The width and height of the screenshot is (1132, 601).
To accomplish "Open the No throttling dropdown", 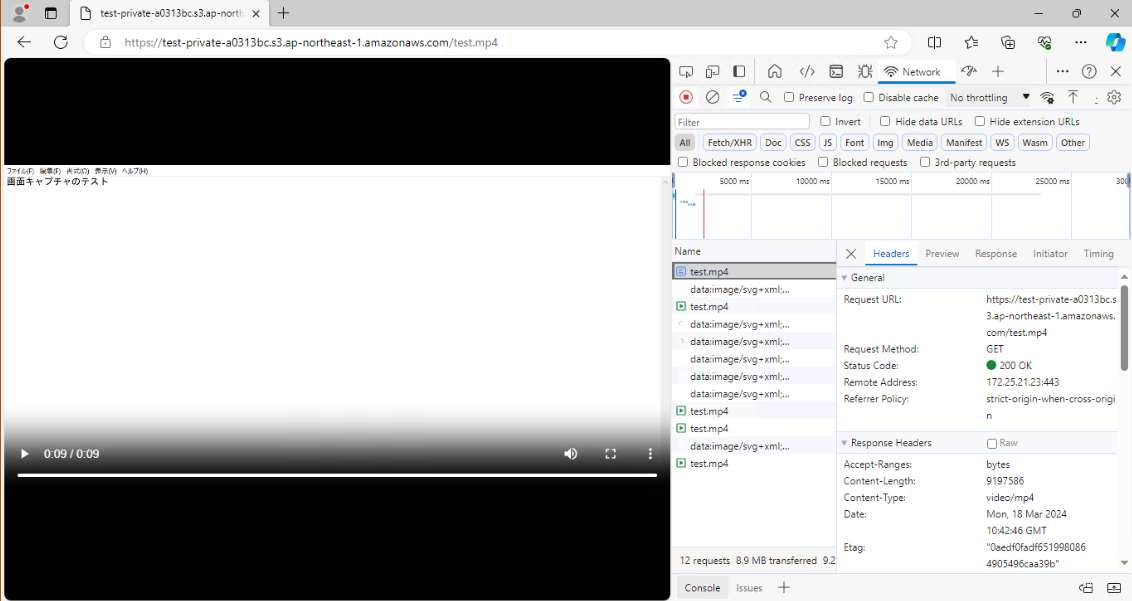I will point(989,97).
